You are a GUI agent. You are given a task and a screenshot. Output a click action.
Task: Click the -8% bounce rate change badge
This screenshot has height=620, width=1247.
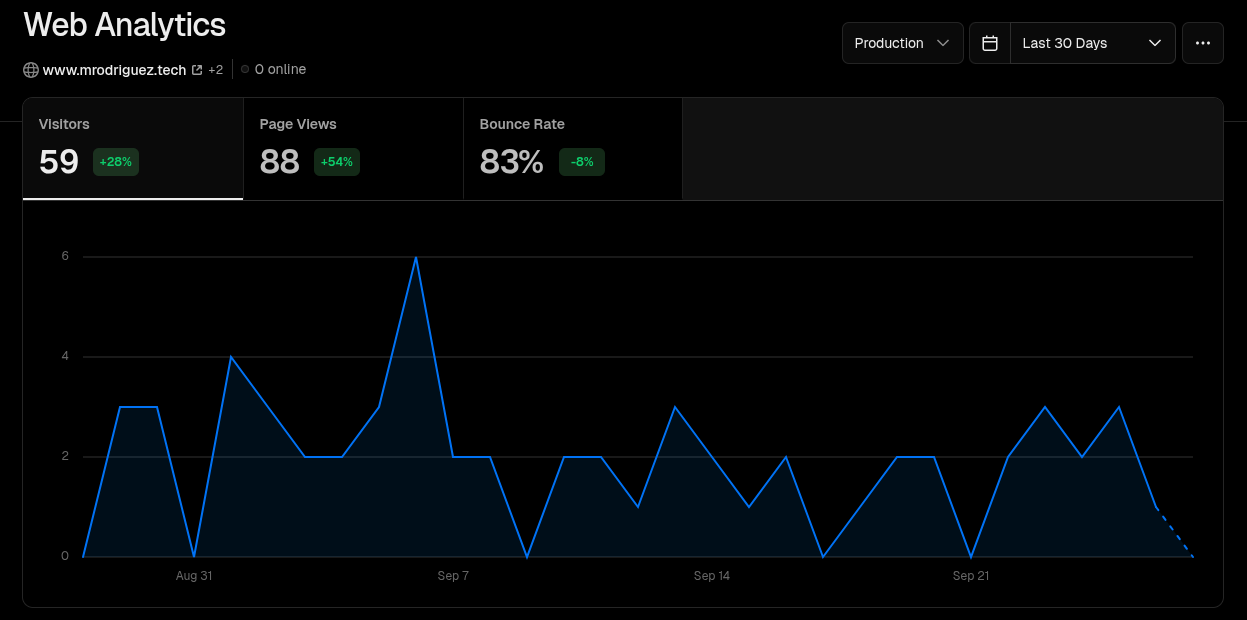pos(582,162)
